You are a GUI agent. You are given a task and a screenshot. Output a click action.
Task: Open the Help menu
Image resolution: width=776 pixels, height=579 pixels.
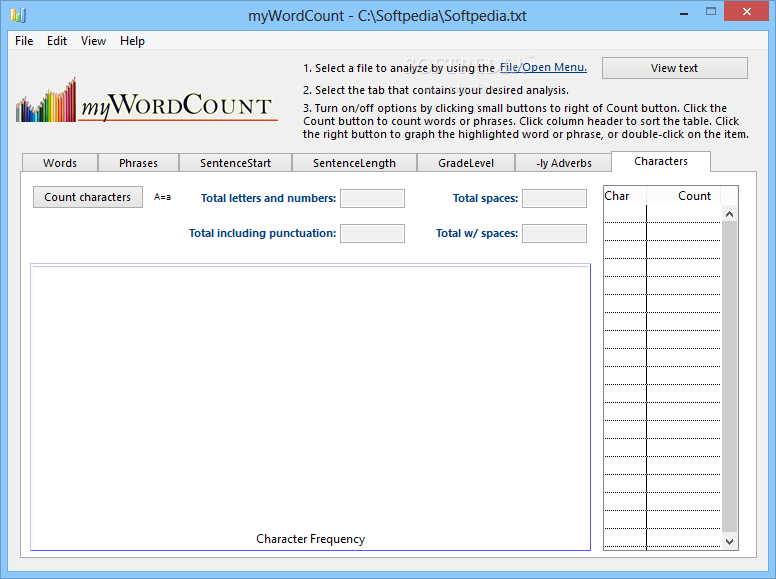(132, 41)
